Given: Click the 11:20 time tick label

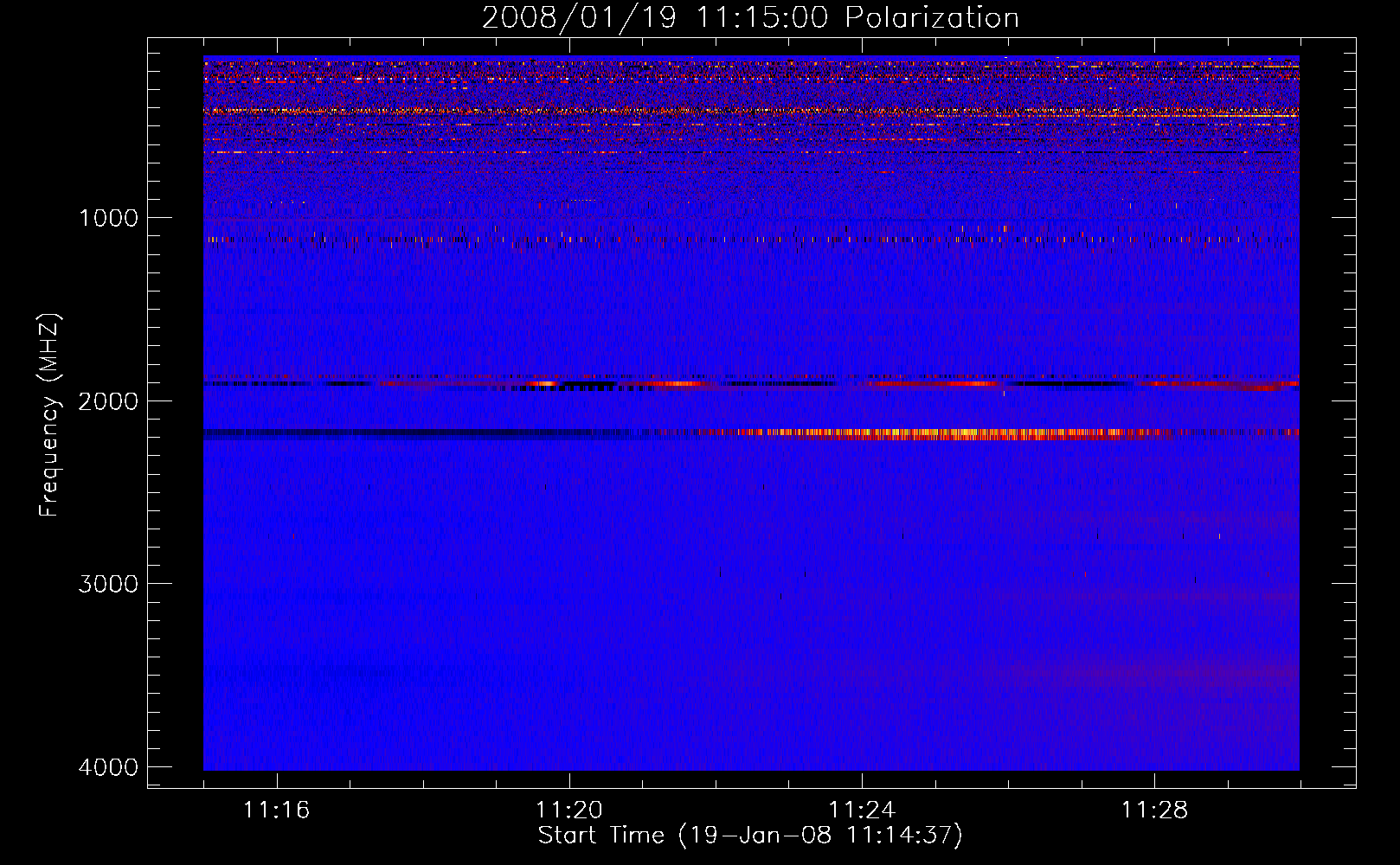Looking at the screenshot, I should click(569, 810).
